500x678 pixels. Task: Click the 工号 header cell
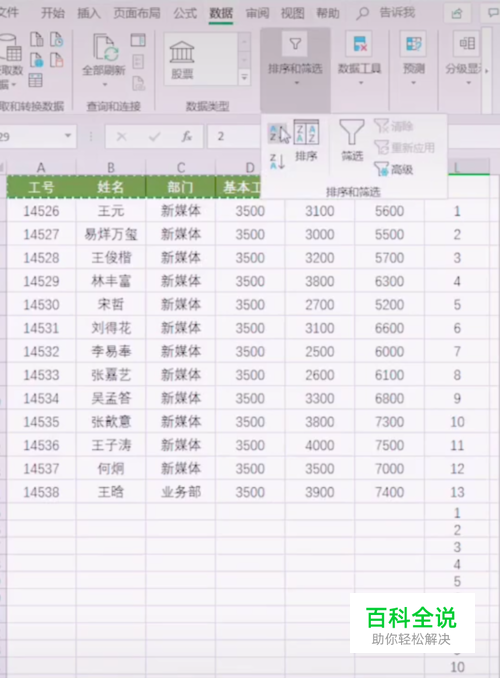[41, 187]
